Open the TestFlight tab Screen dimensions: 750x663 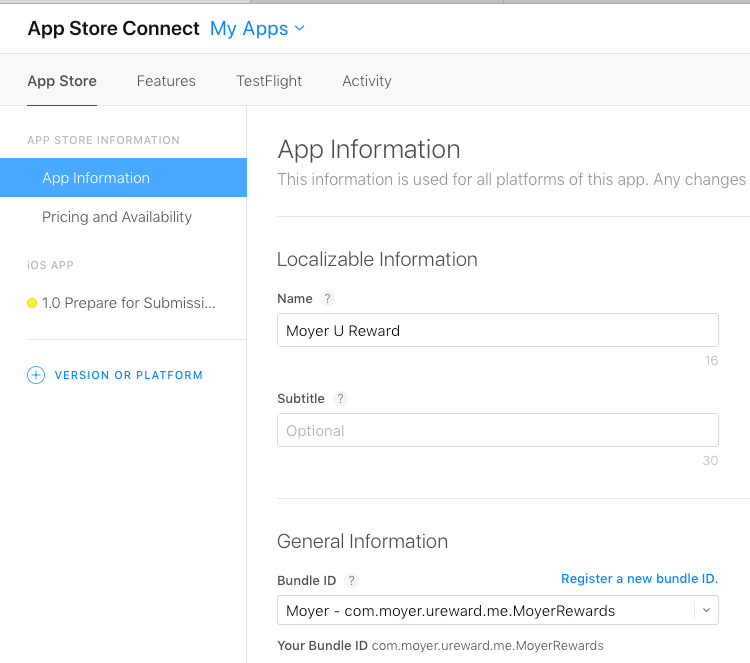click(269, 81)
